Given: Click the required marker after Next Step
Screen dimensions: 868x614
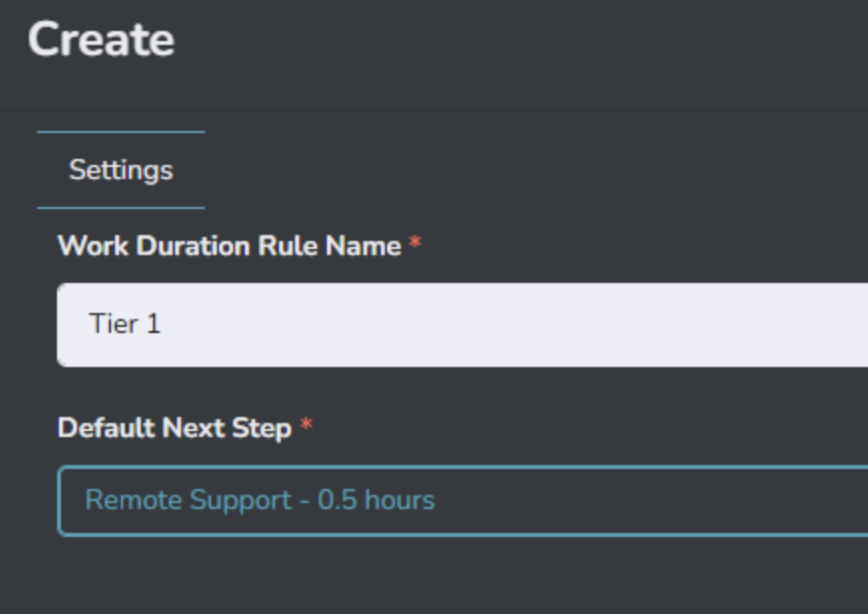Looking at the screenshot, I should click(306, 426).
